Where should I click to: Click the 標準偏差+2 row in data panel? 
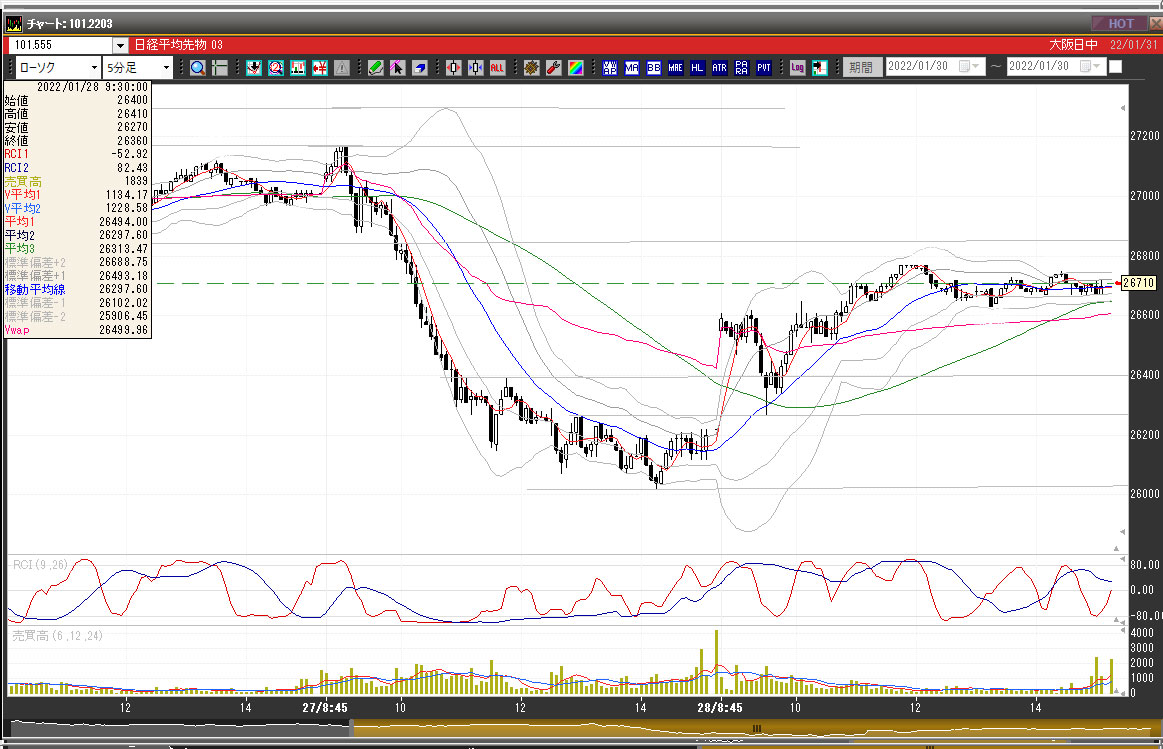pos(77,263)
